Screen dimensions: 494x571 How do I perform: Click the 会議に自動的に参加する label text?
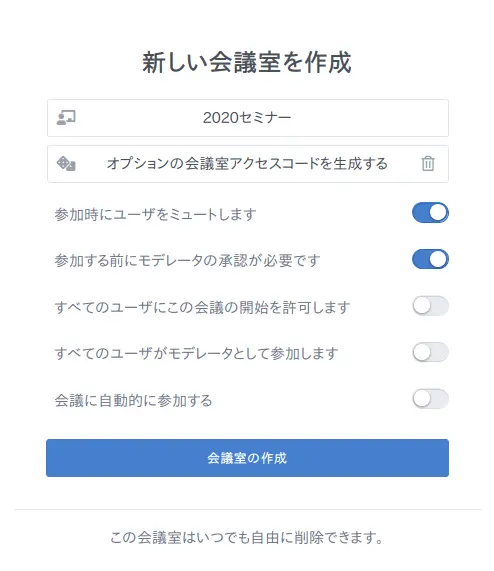pyautogui.click(x=133, y=400)
